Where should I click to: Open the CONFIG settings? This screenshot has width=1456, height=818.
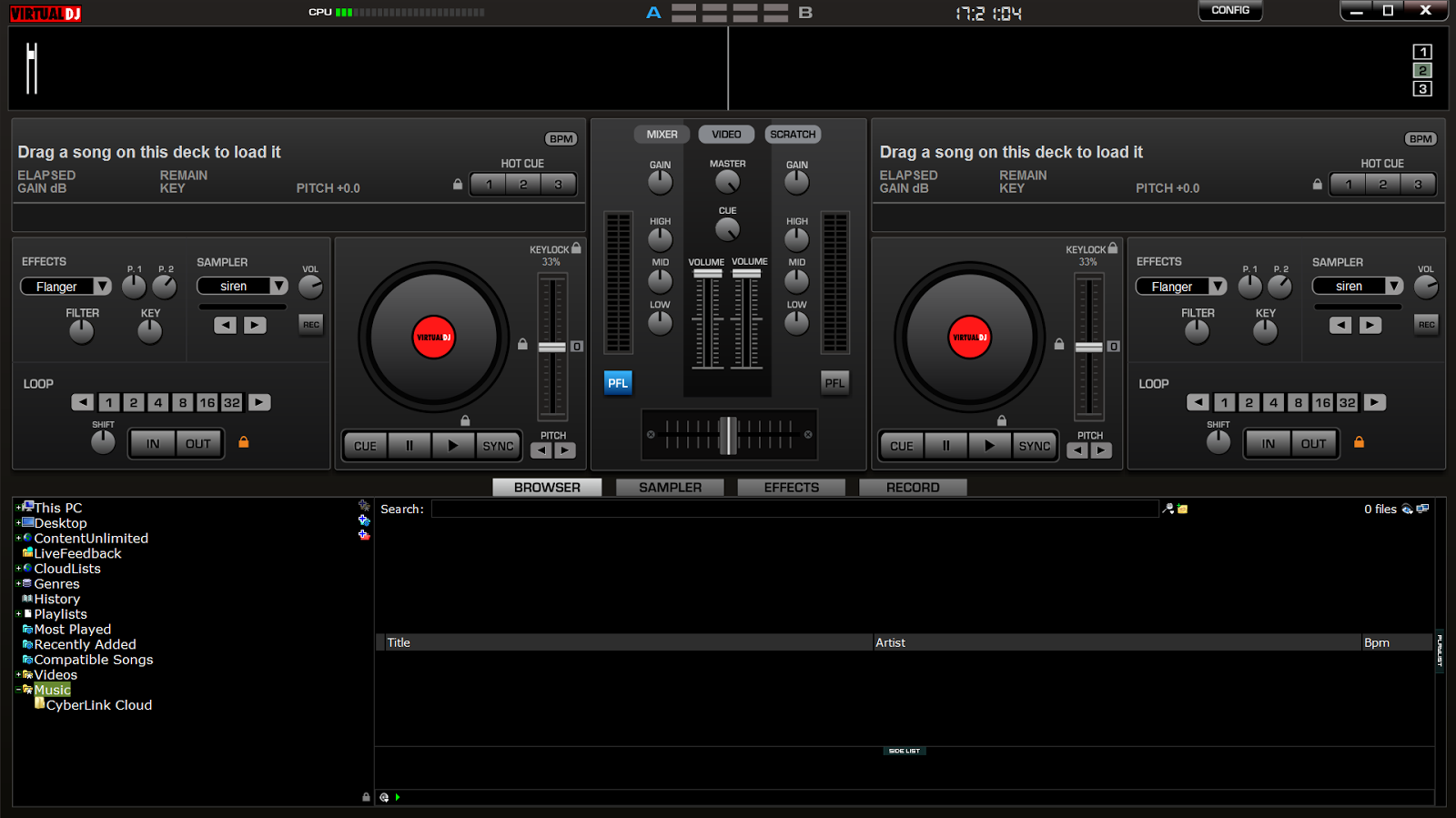click(x=1230, y=11)
